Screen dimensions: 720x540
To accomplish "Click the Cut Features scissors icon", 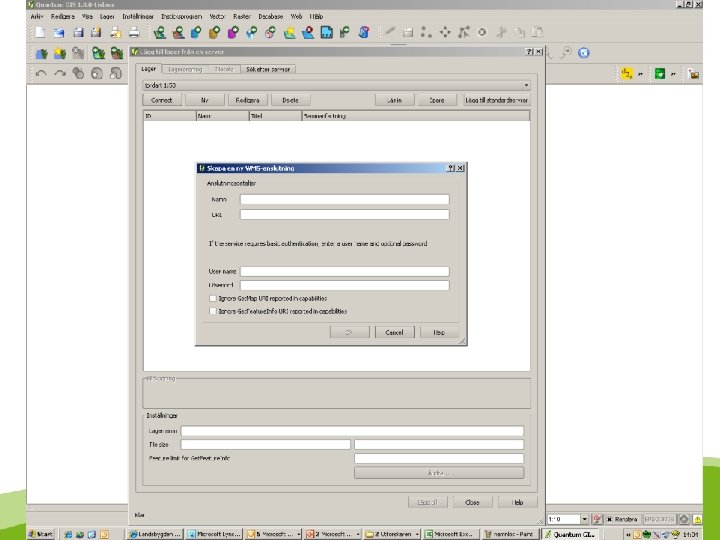I will pos(501,32).
